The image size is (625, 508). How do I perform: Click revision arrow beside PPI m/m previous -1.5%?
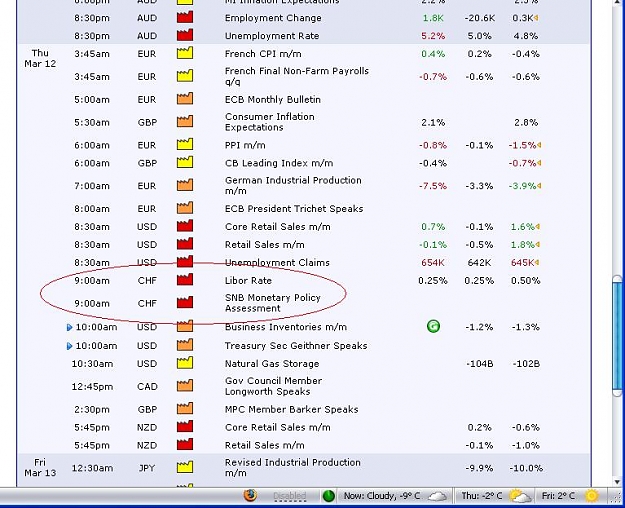click(x=539, y=145)
